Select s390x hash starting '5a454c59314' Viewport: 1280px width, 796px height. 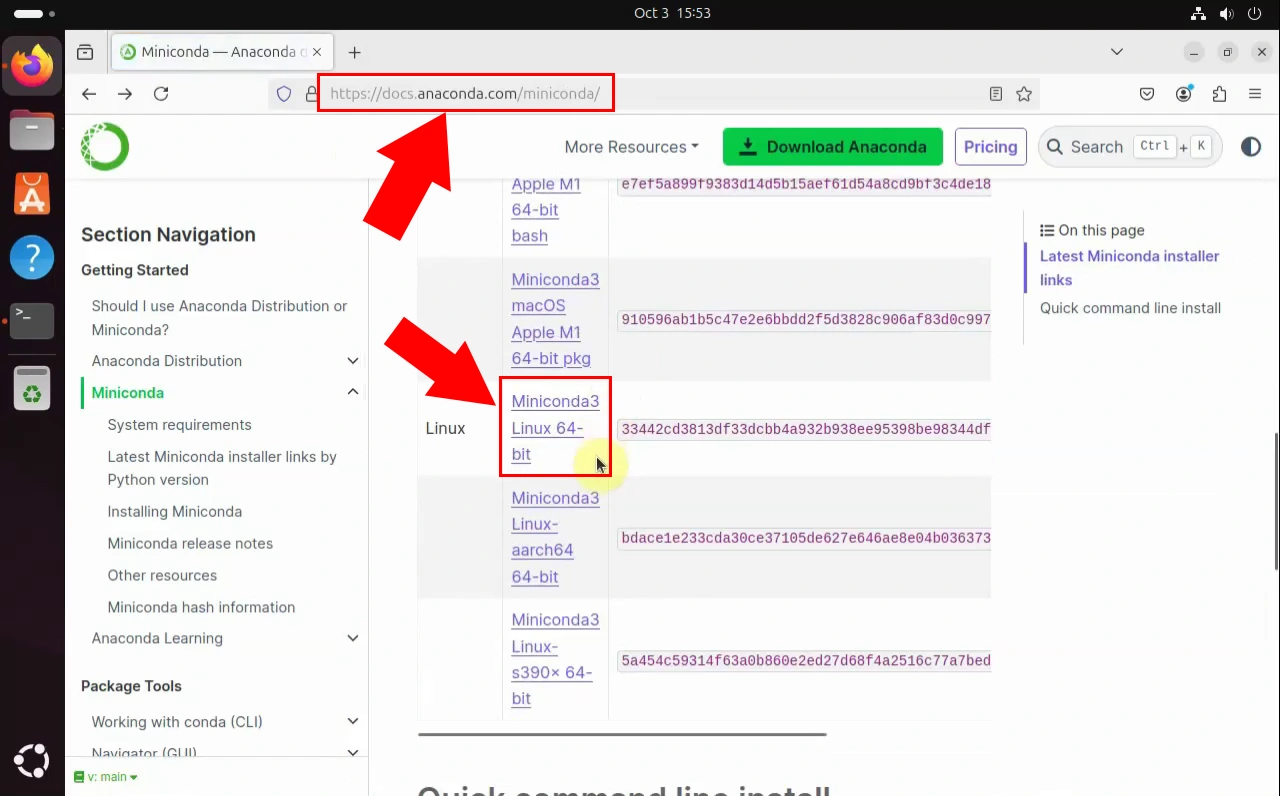805,661
